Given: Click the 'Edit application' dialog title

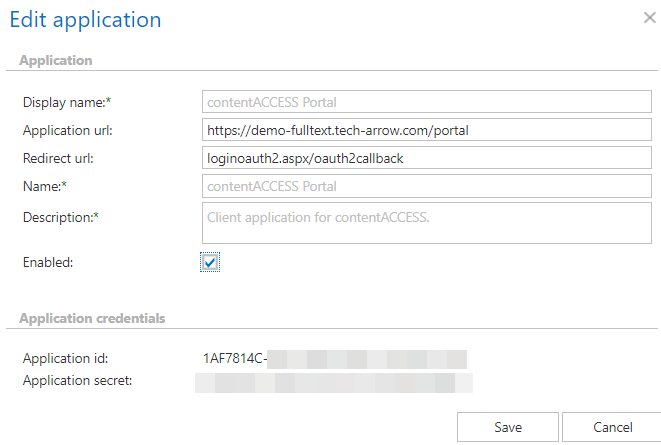Looking at the screenshot, I should (x=85, y=19).
